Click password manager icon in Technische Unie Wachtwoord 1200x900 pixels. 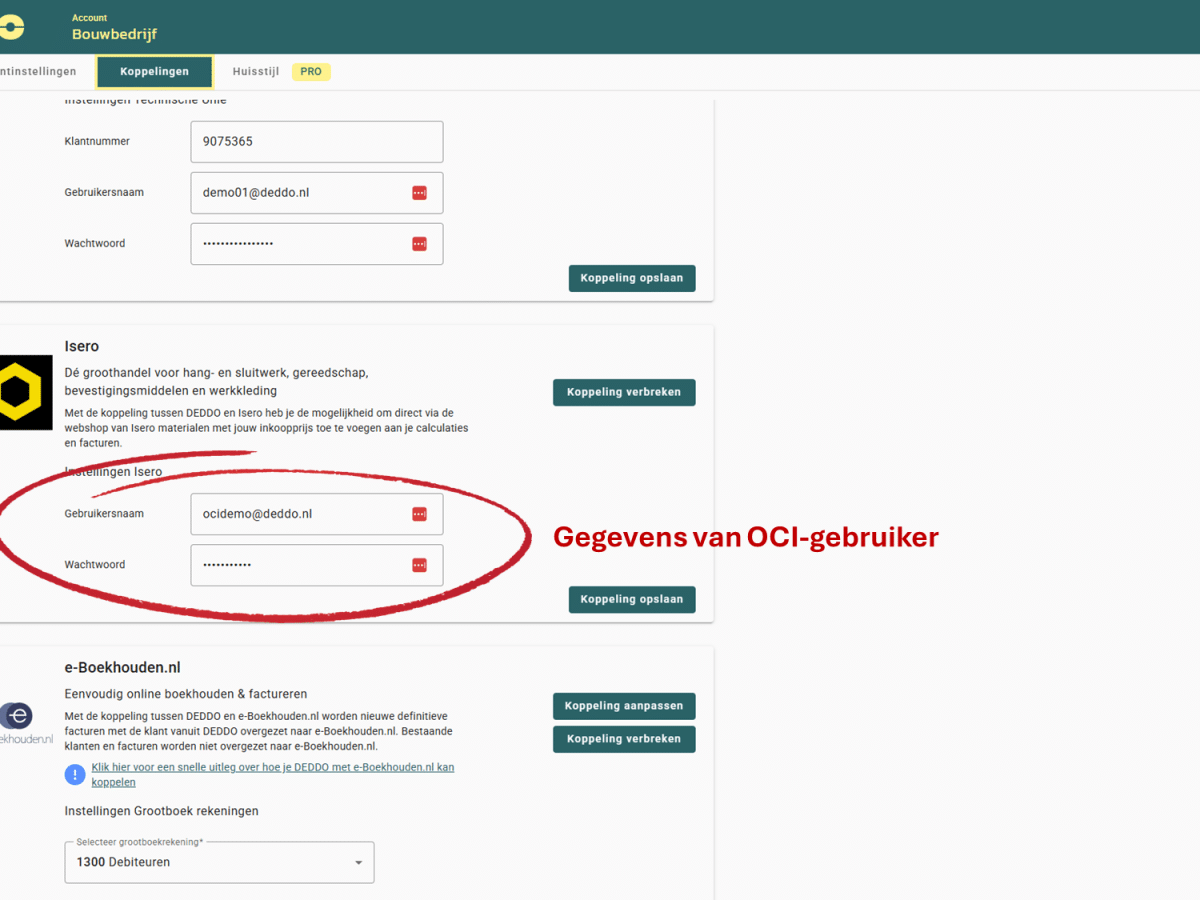(x=419, y=243)
